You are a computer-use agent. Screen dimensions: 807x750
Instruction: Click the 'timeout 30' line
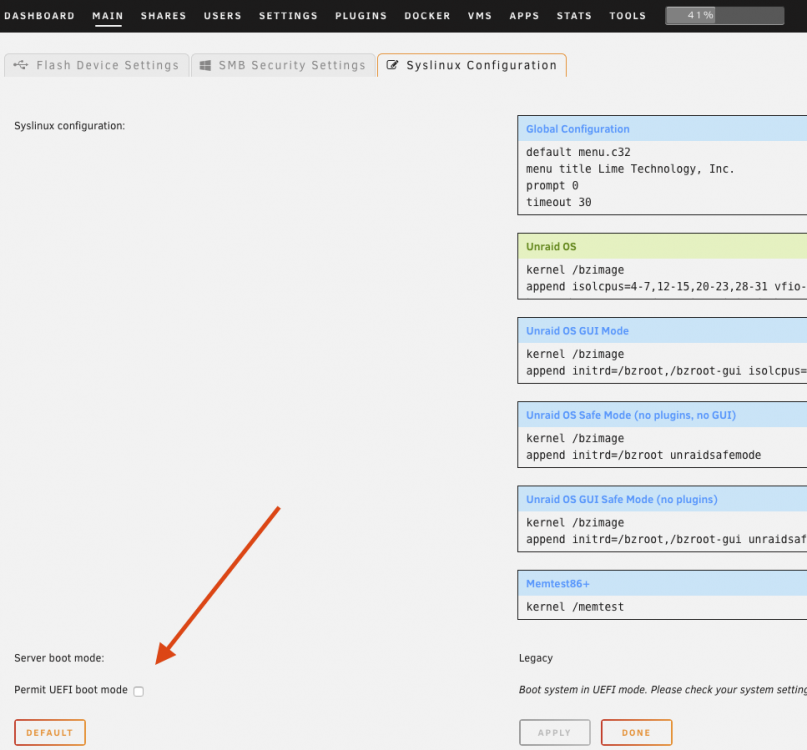point(558,202)
